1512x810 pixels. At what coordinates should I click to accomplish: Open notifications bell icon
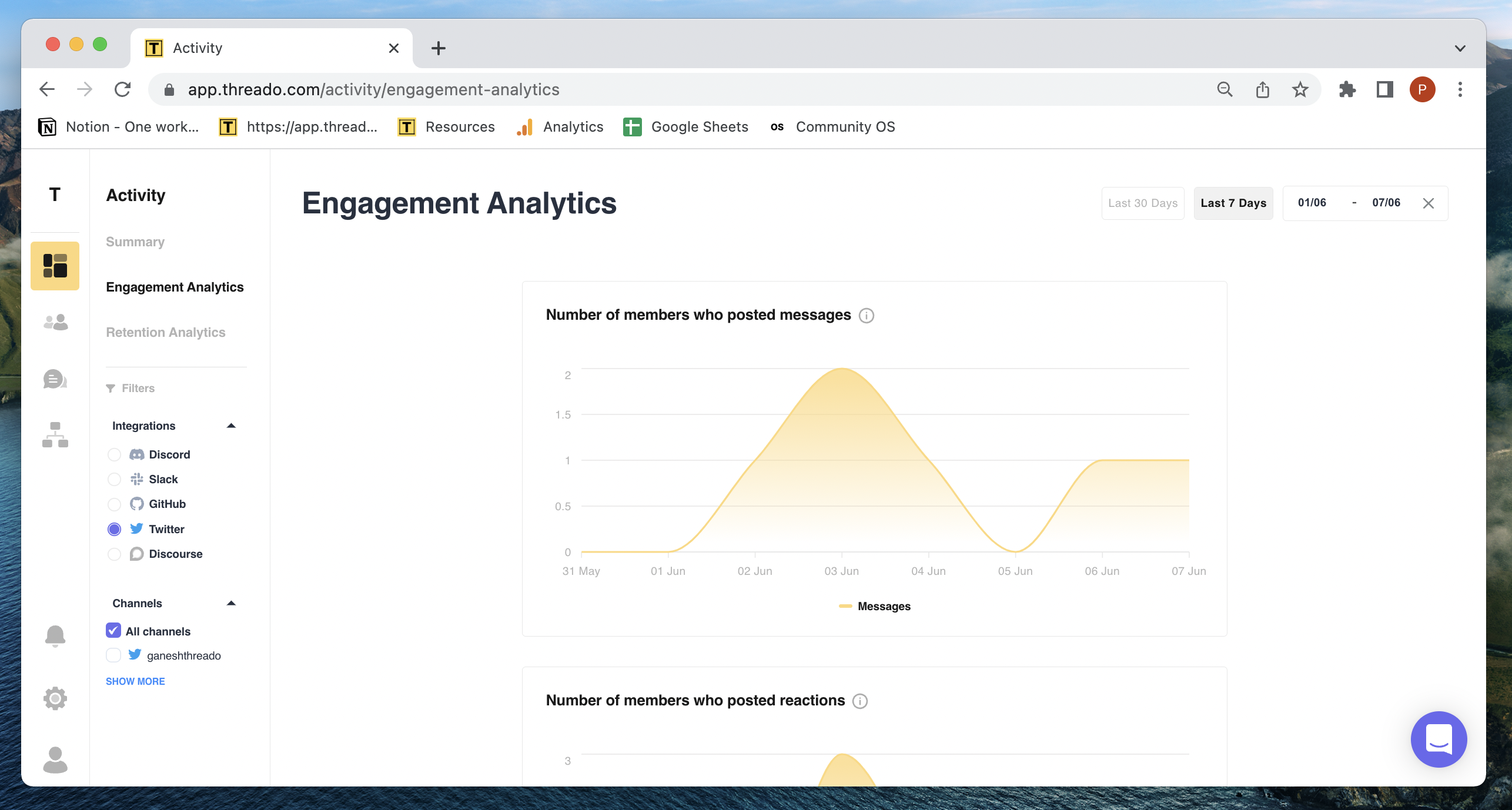(x=55, y=635)
